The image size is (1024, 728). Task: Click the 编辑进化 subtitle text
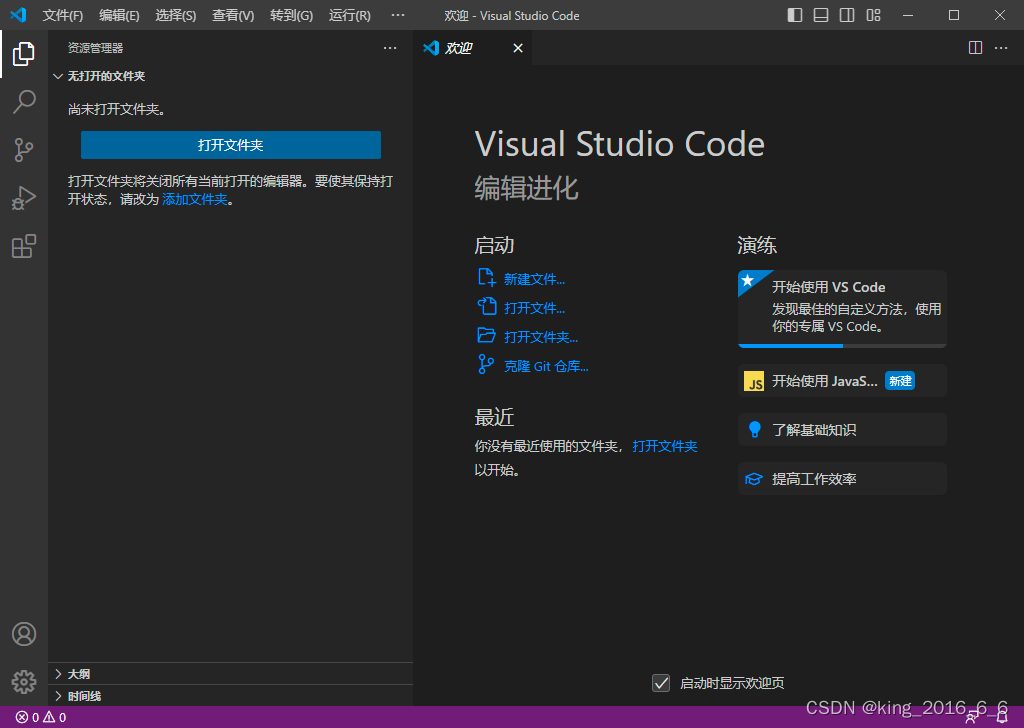526,188
